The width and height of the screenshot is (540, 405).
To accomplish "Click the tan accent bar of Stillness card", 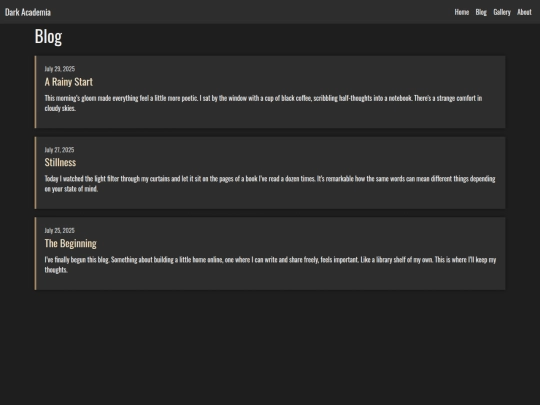I will [35, 173].
